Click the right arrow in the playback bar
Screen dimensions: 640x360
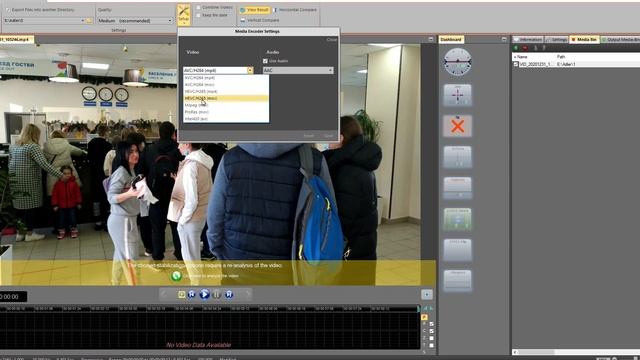coord(247,294)
